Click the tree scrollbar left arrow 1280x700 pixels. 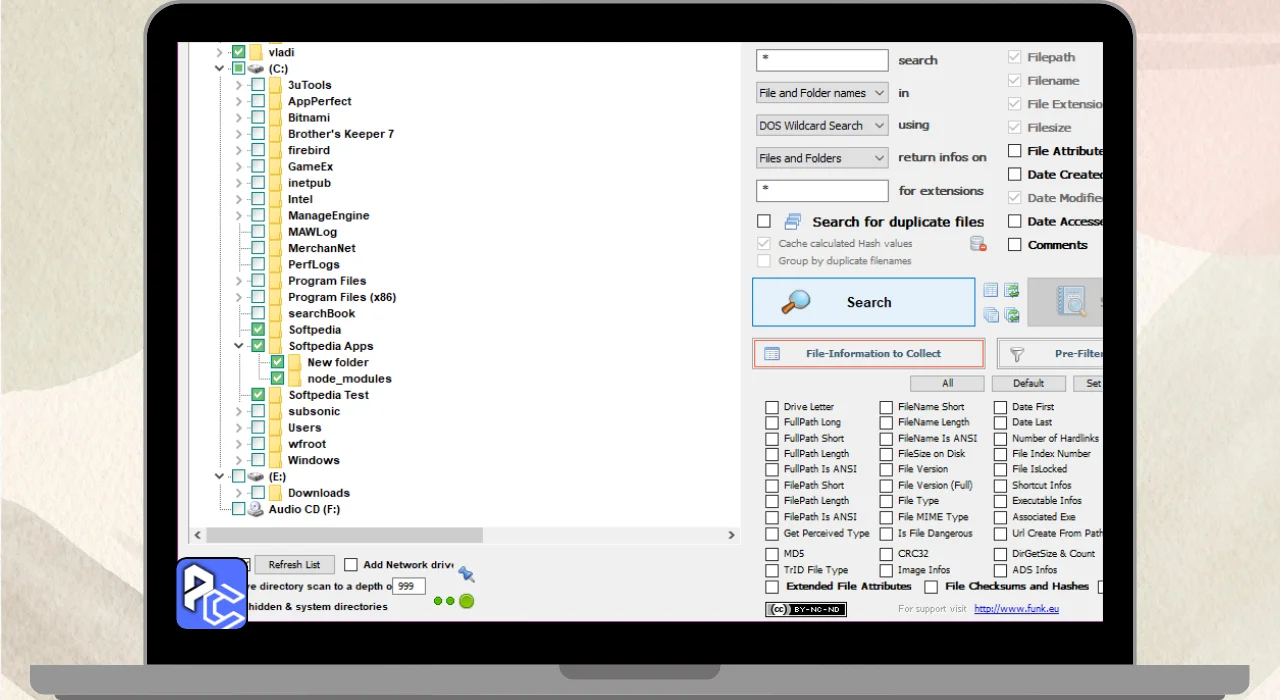[x=197, y=535]
